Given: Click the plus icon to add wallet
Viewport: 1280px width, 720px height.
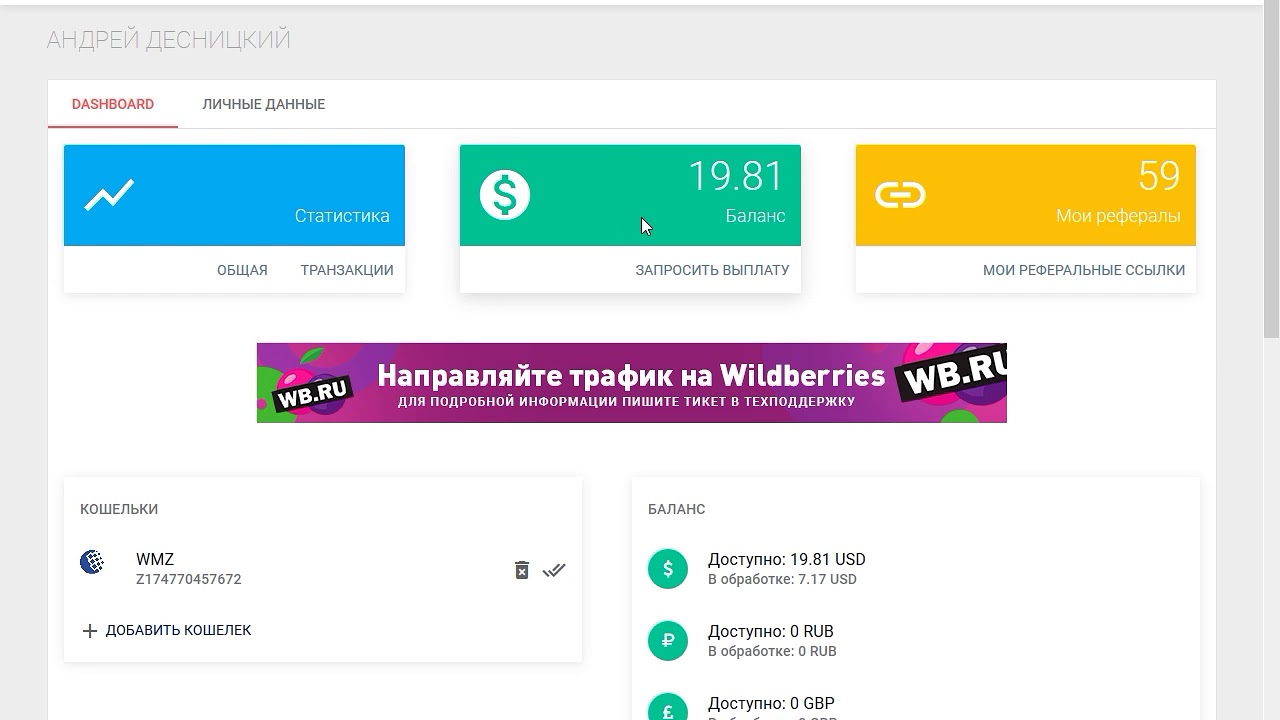Looking at the screenshot, I should click(x=89, y=631).
